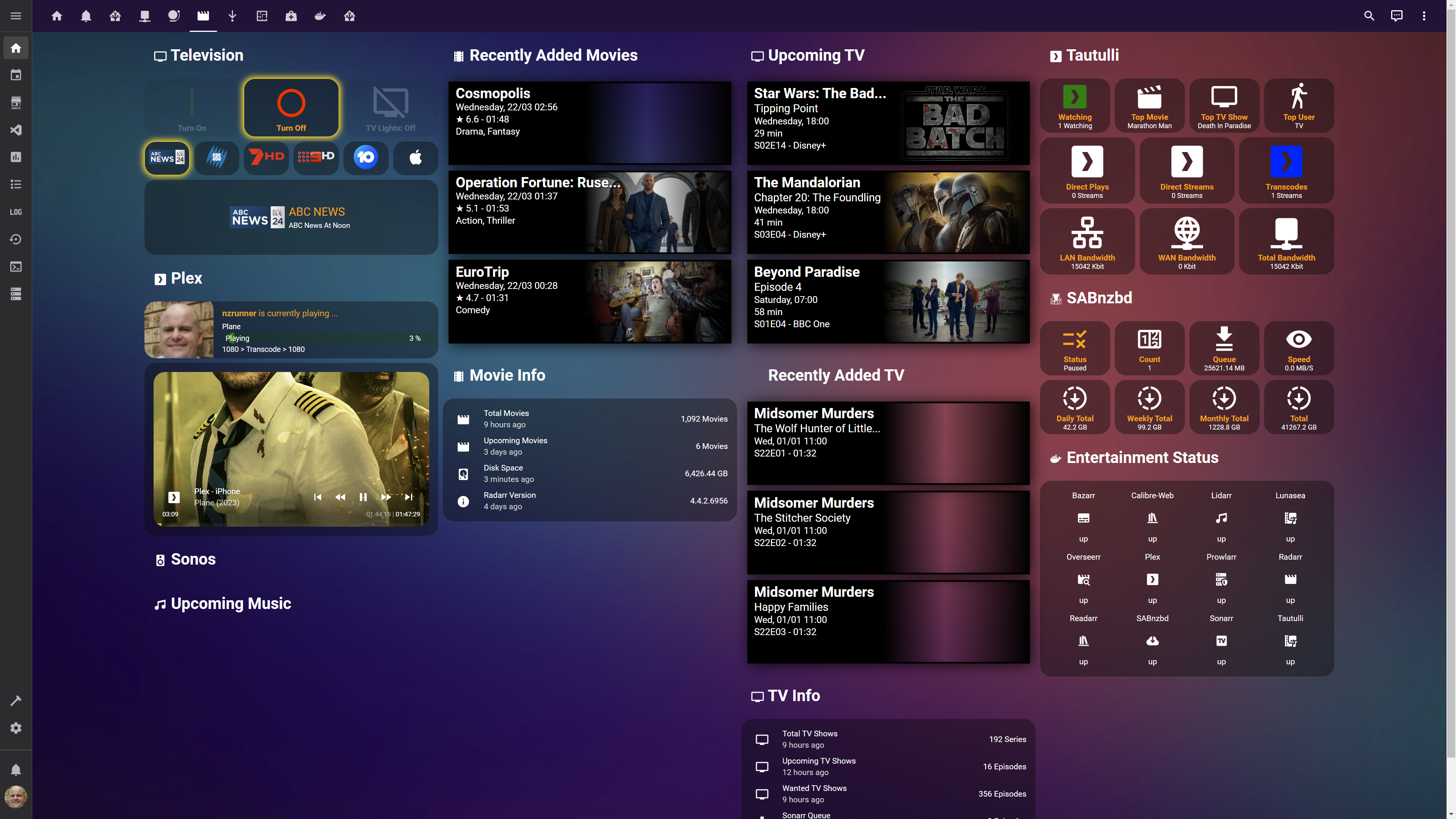
Task: Select the Channel 10 icon
Action: [366, 157]
